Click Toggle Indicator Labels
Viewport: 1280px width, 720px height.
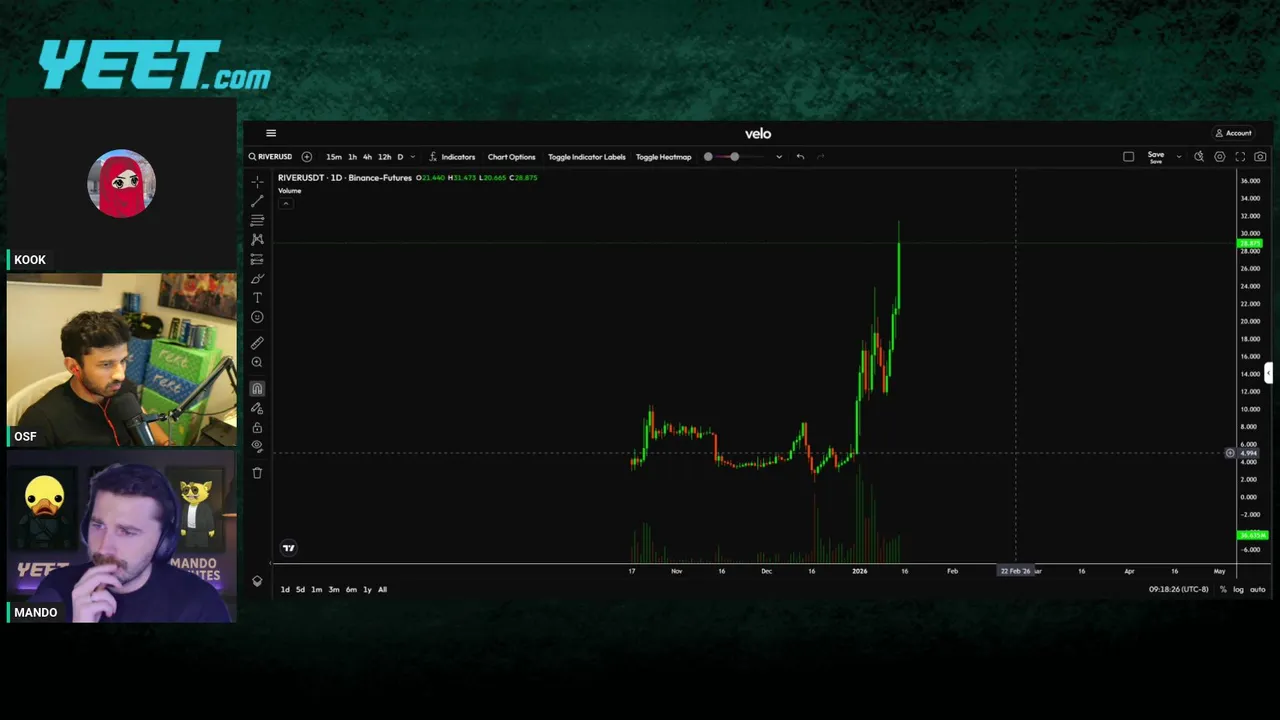587,157
